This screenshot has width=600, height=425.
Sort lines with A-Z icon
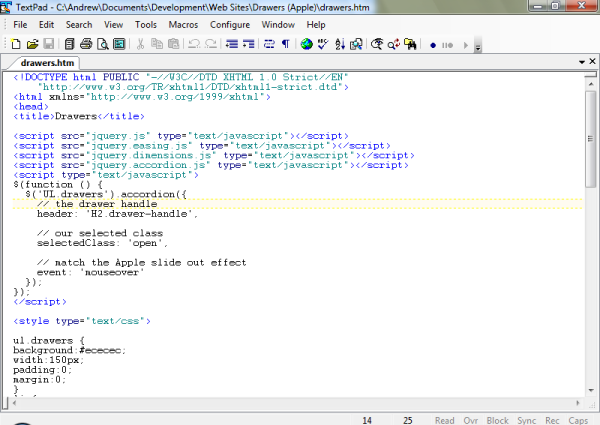pos(340,44)
